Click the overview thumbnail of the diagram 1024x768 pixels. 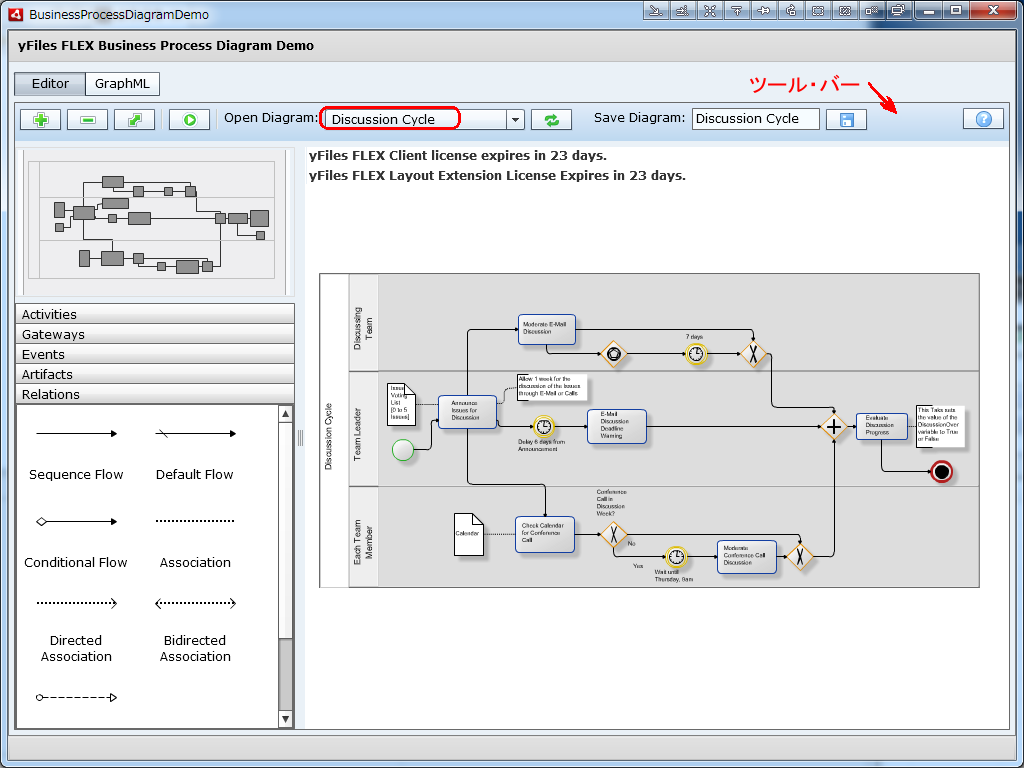155,223
